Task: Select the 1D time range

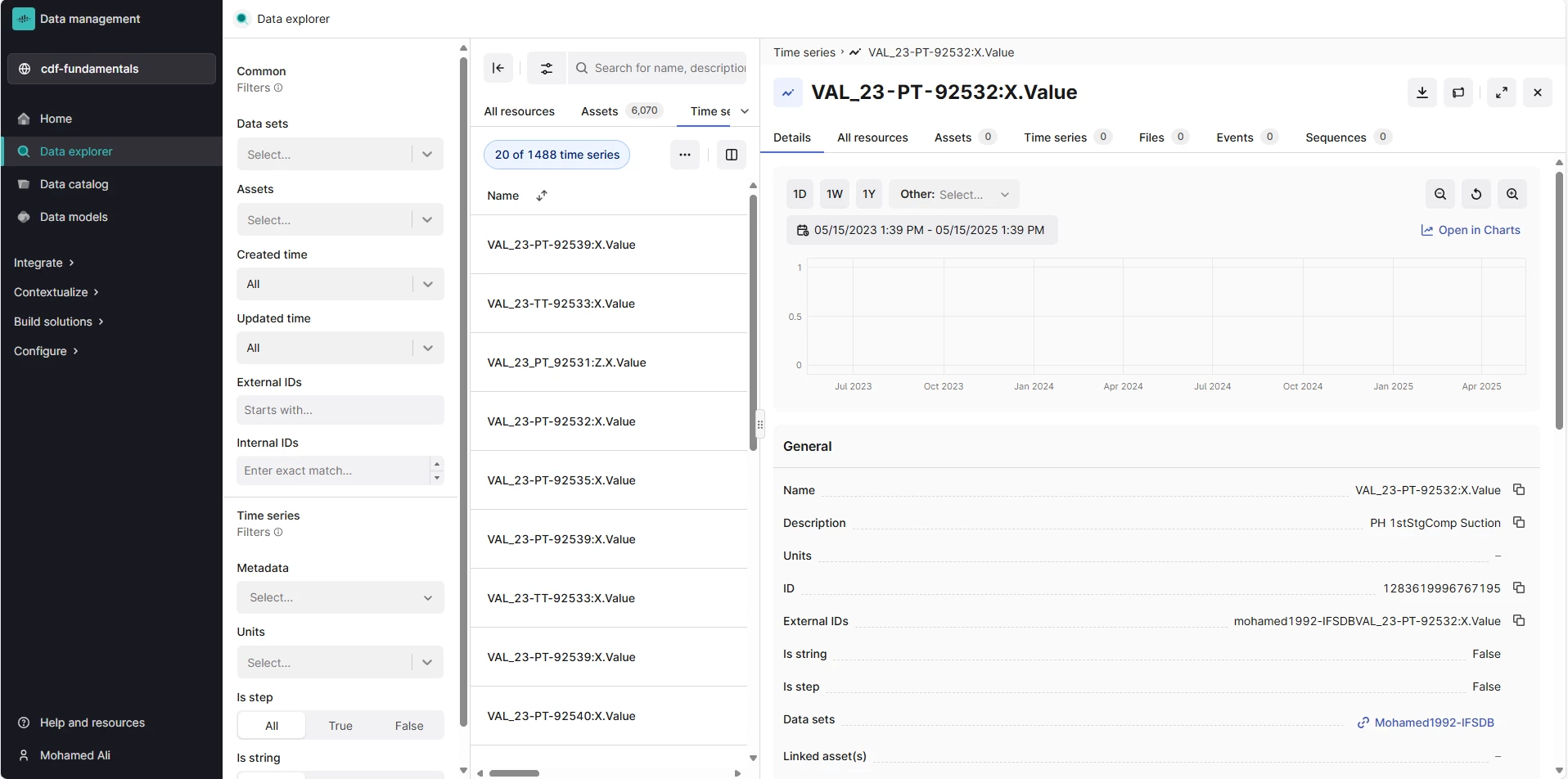Action: 800,194
